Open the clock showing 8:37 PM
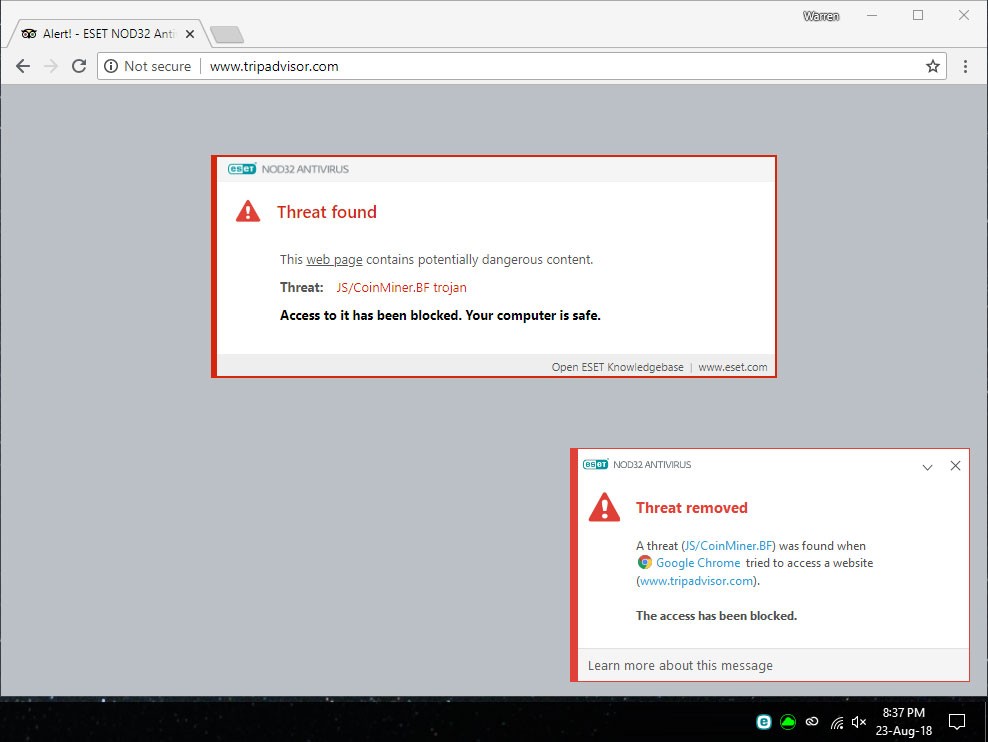 [x=904, y=722]
